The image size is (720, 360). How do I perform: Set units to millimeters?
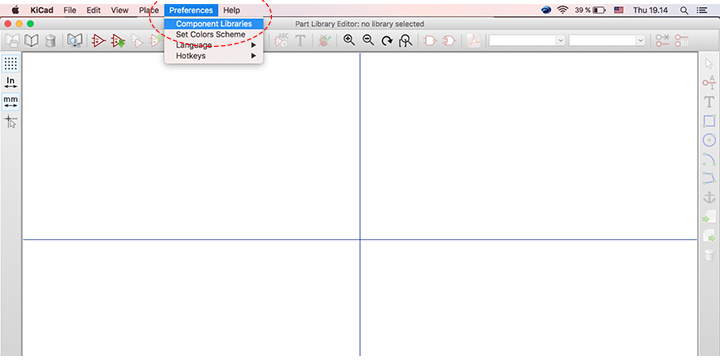click(11, 101)
